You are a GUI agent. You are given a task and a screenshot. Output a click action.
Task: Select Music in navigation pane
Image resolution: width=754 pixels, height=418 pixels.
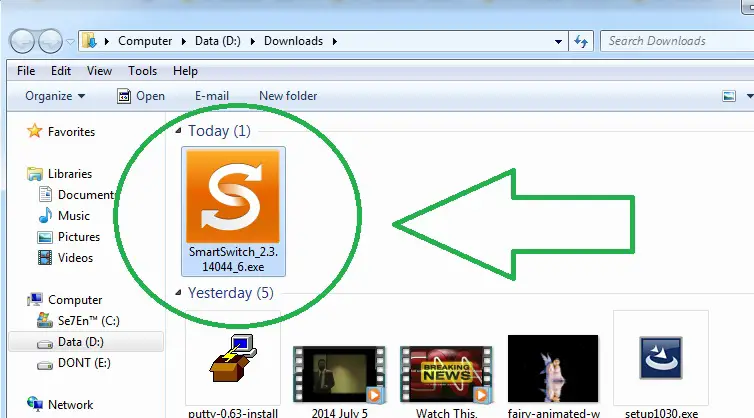pyautogui.click(x=74, y=215)
